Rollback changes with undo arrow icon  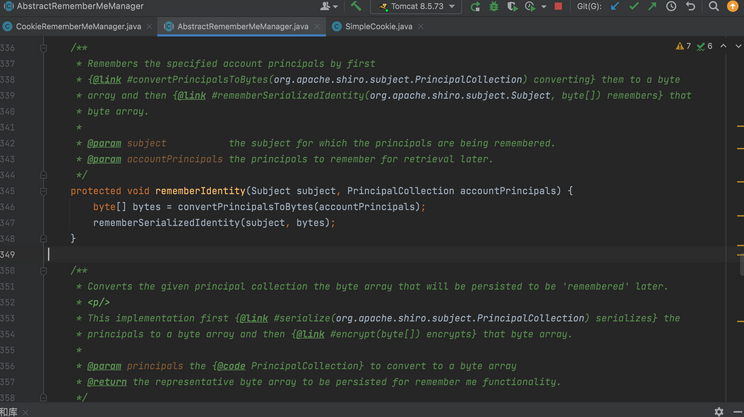tap(690, 6)
